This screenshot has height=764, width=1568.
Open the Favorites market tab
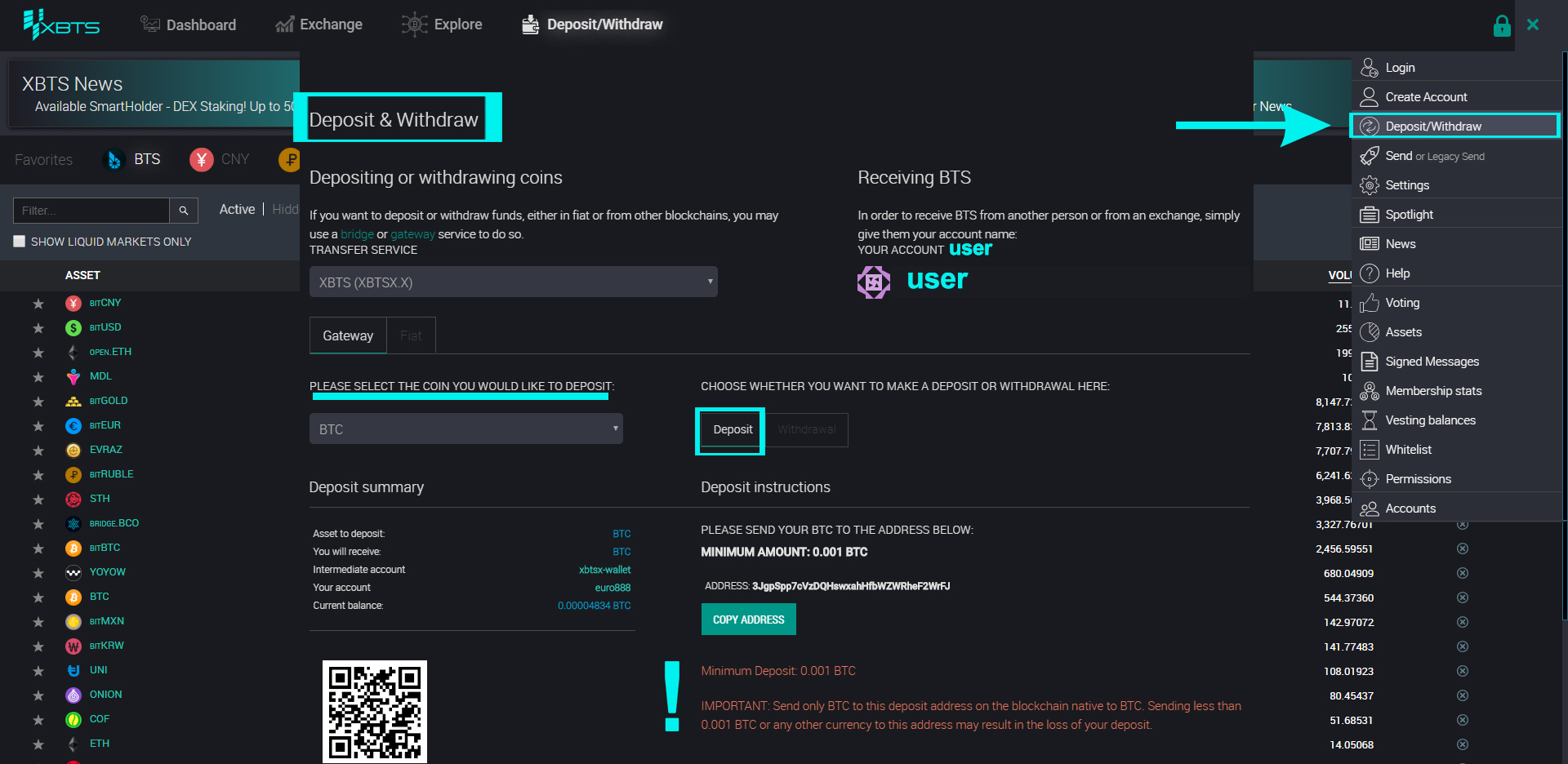tap(43, 160)
